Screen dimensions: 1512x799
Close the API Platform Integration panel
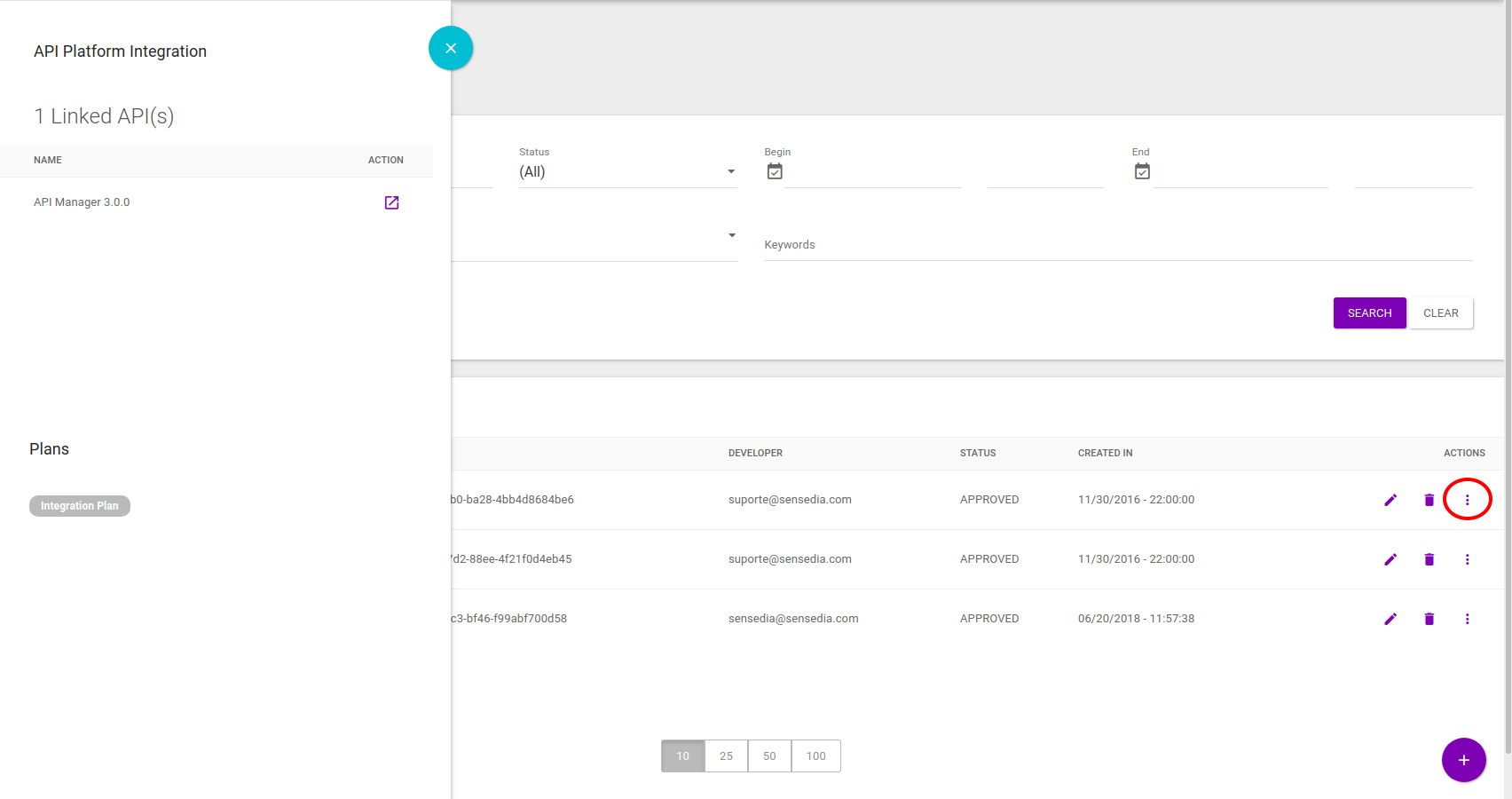(x=451, y=48)
